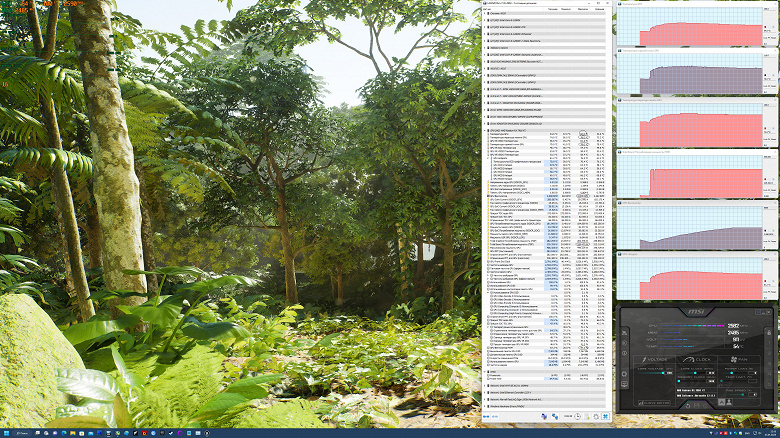The image size is (780, 438).
Task: Click the Core Voltage value input box
Action: click(x=669, y=373)
